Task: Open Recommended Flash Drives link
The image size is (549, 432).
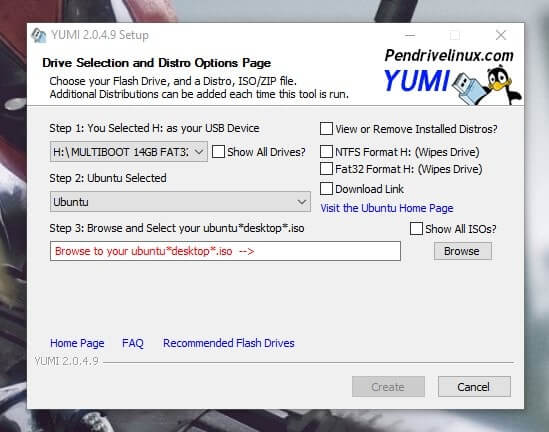Action: (x=229, y=343)
